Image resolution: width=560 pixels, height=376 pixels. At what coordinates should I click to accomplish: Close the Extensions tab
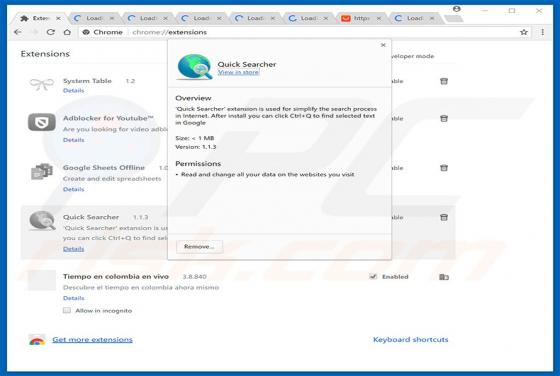click(x=58, y=18)
